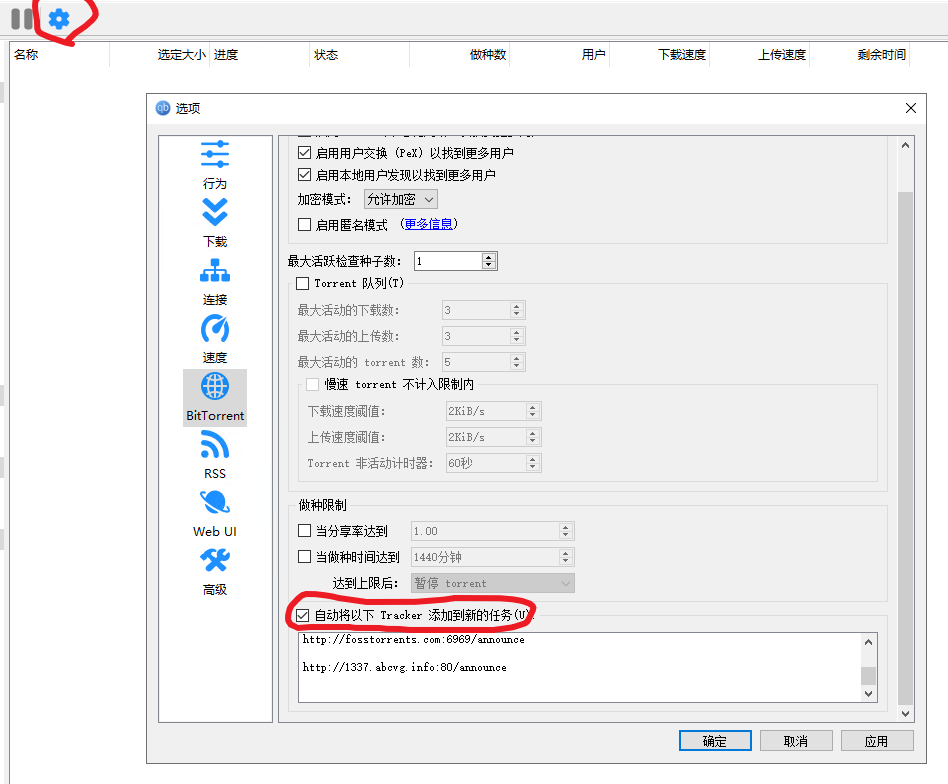Open the 加密模式 允许加密 dropdown
Viewport: 948px width, 784px height.
[399, 200]
